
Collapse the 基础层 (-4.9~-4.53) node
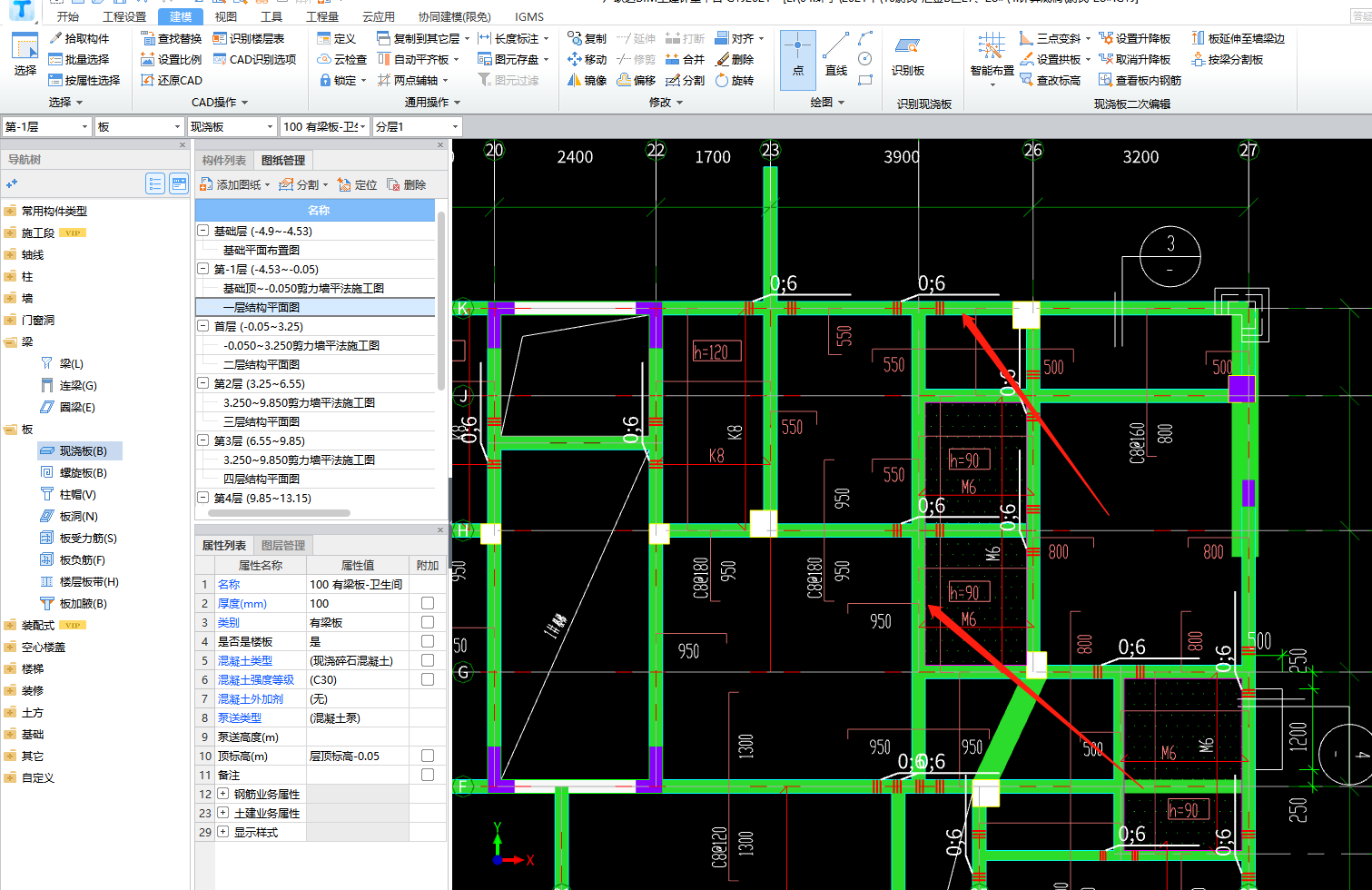[x=203, y=231]
